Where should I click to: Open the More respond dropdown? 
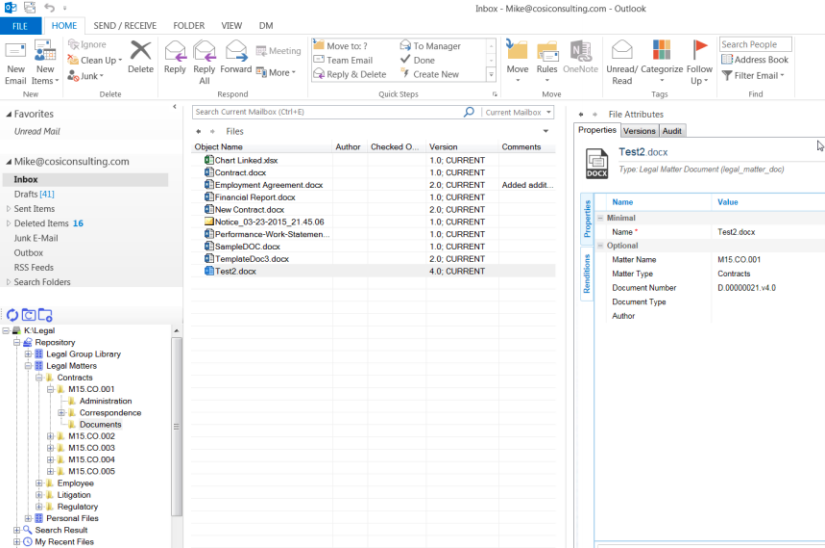[x=276, y=73]
